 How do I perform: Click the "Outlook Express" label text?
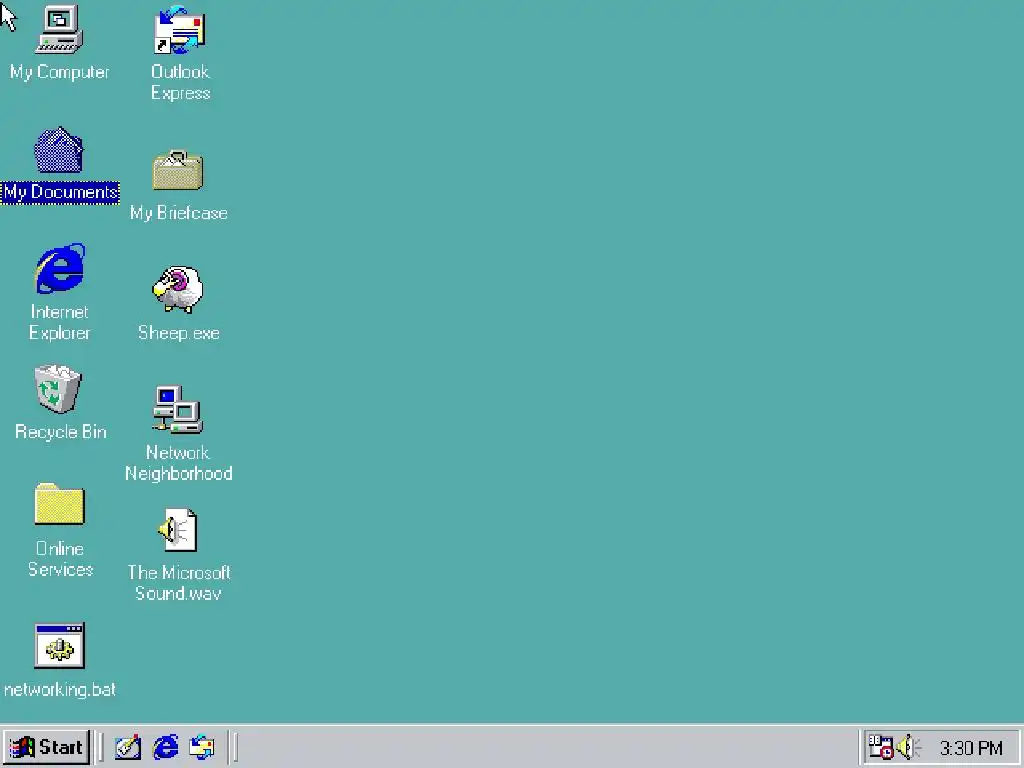(x=180, y=82)
